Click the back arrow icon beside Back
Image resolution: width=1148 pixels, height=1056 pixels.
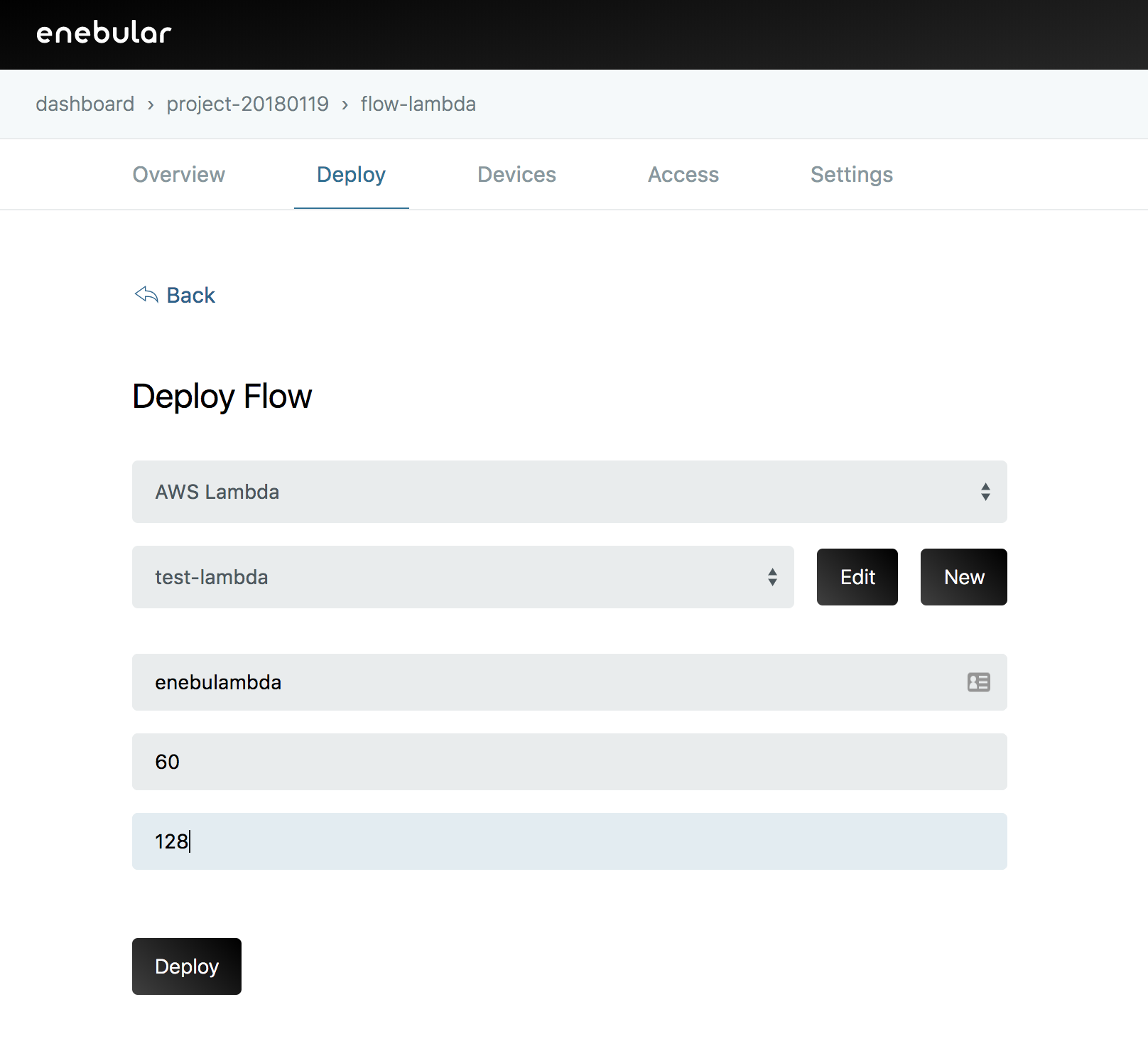click(x=146, y=295)
